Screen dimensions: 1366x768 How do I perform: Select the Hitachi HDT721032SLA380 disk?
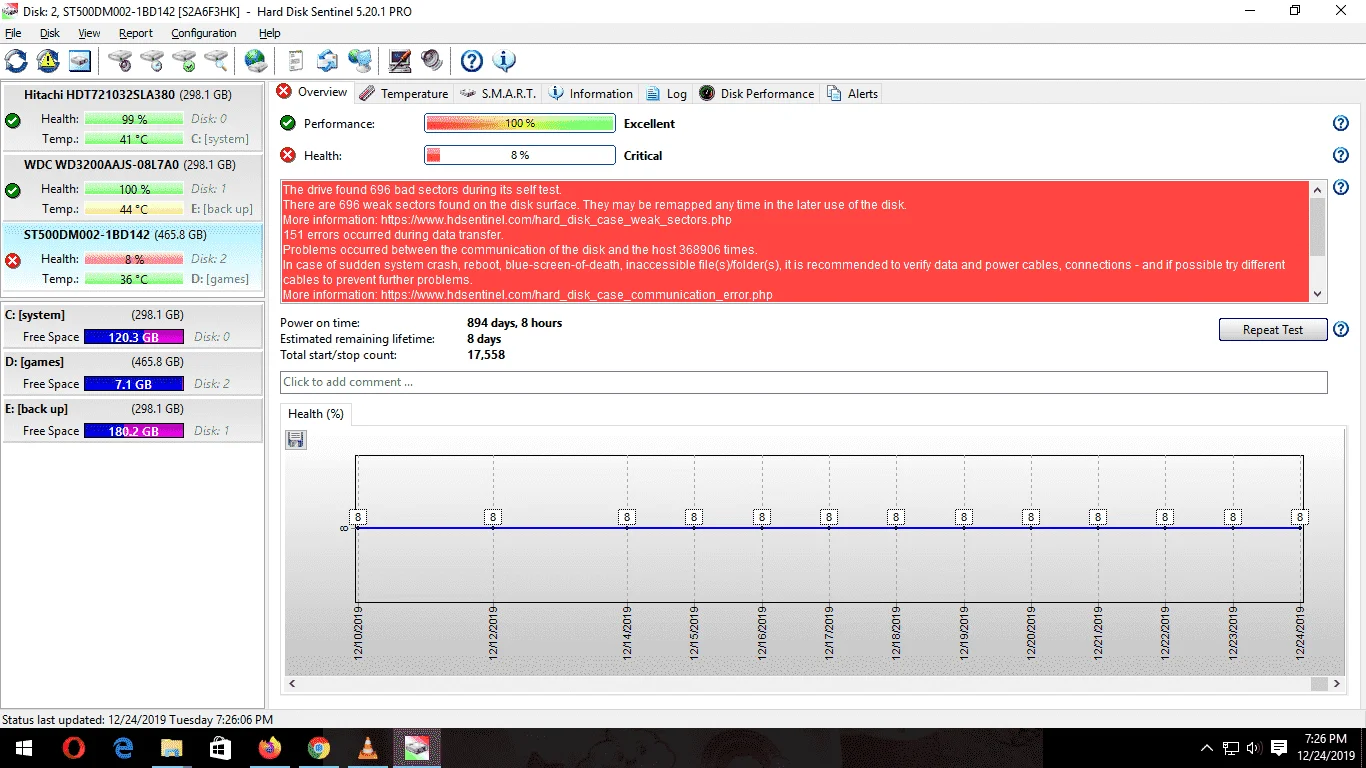[133, 118]
